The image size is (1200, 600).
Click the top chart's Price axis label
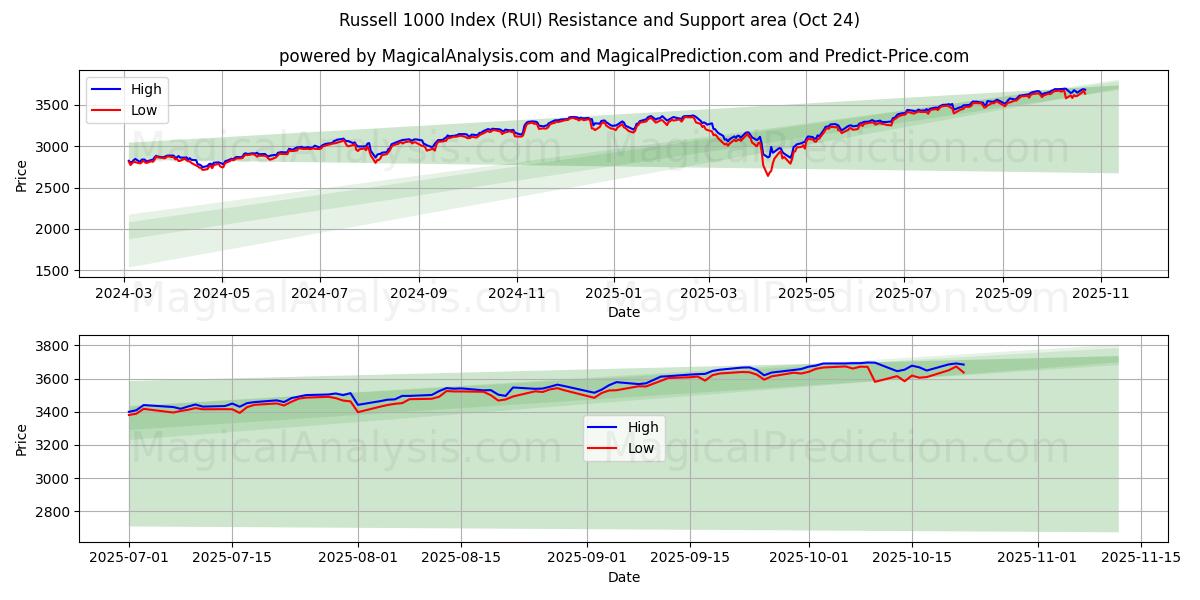[x=23, y=174]
